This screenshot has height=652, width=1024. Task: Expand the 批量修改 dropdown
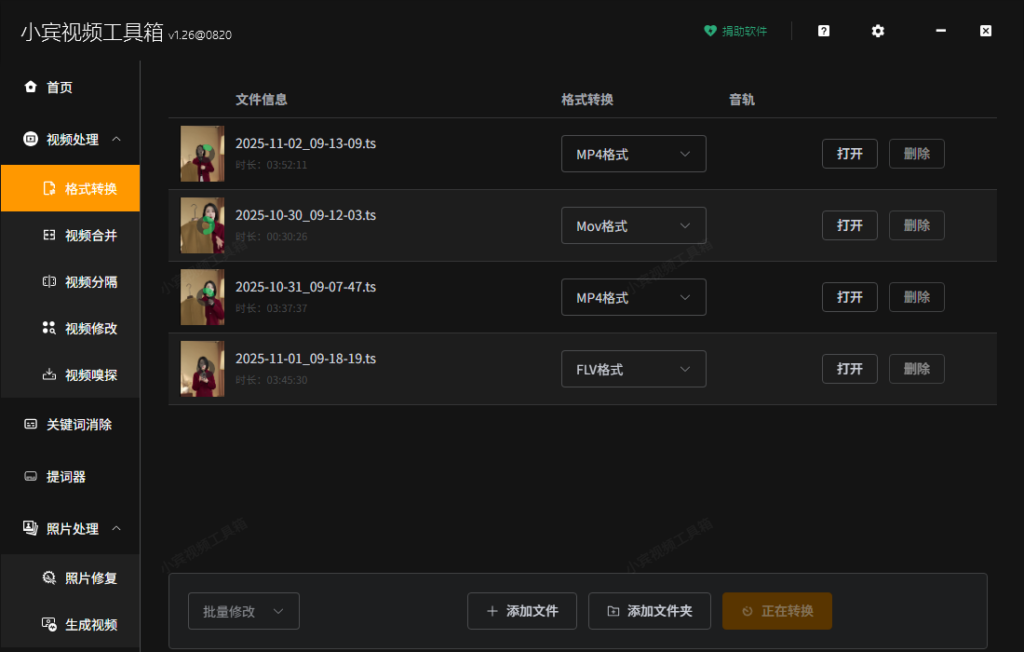243,610
